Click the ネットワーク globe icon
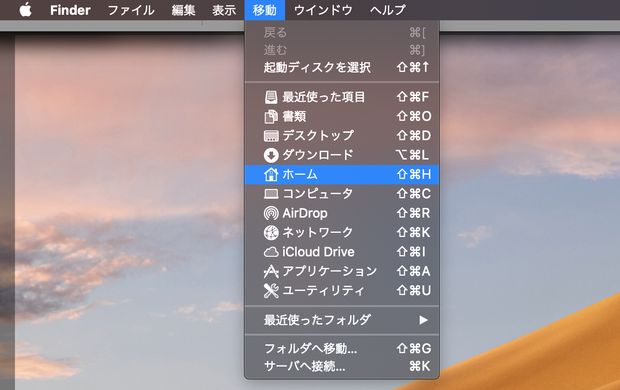This screenshot has height=390, width=620. pyautogui.click(x=271, y=233)
